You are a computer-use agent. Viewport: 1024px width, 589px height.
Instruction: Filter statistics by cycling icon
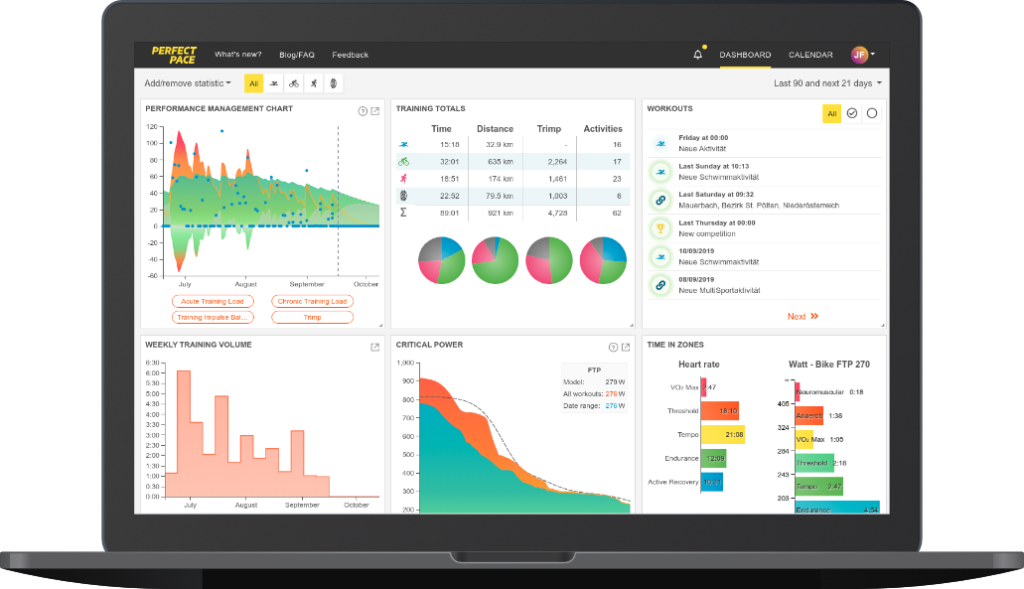point(293,84)
